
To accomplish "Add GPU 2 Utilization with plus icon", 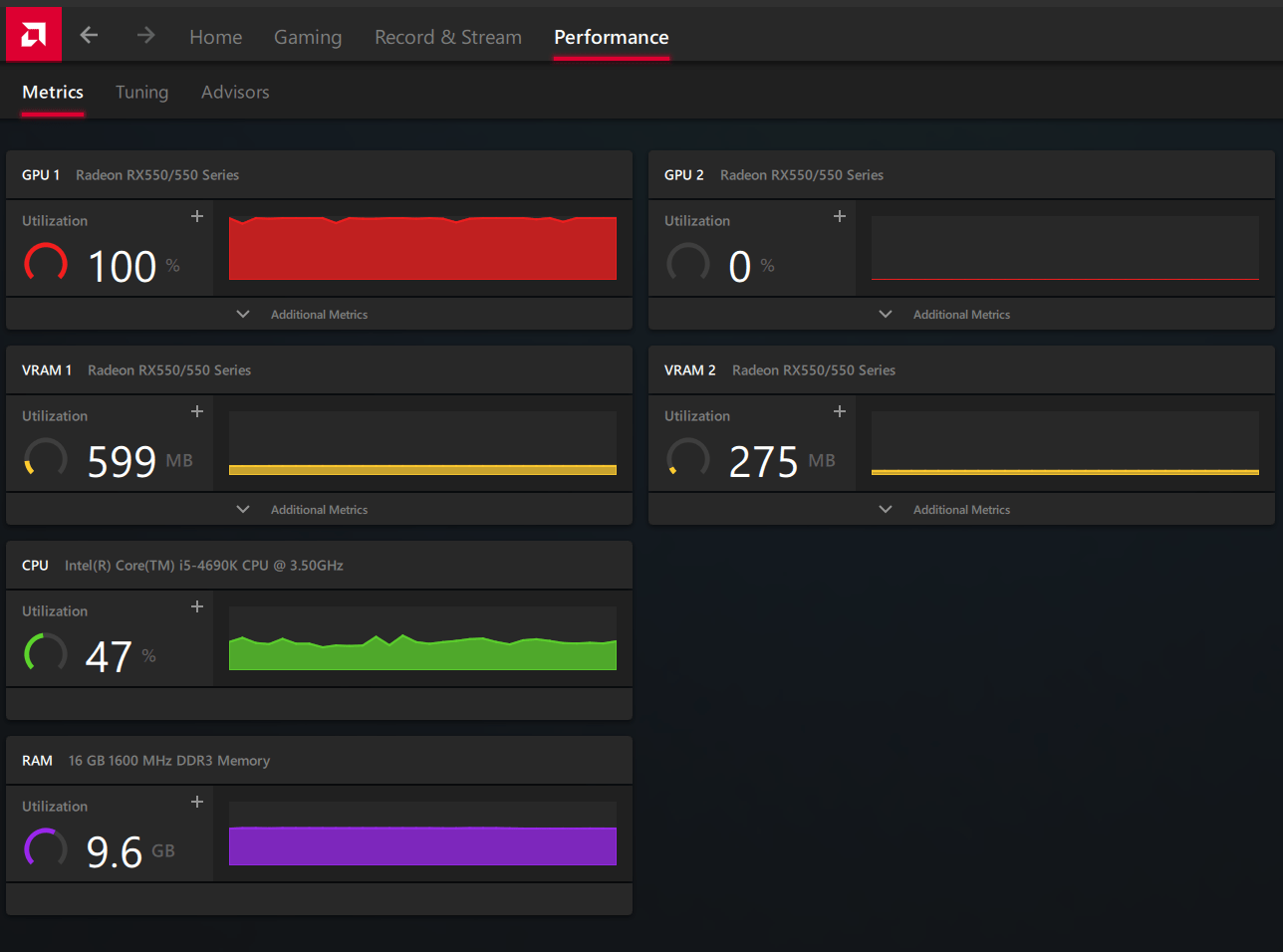I will coord(840,216).
